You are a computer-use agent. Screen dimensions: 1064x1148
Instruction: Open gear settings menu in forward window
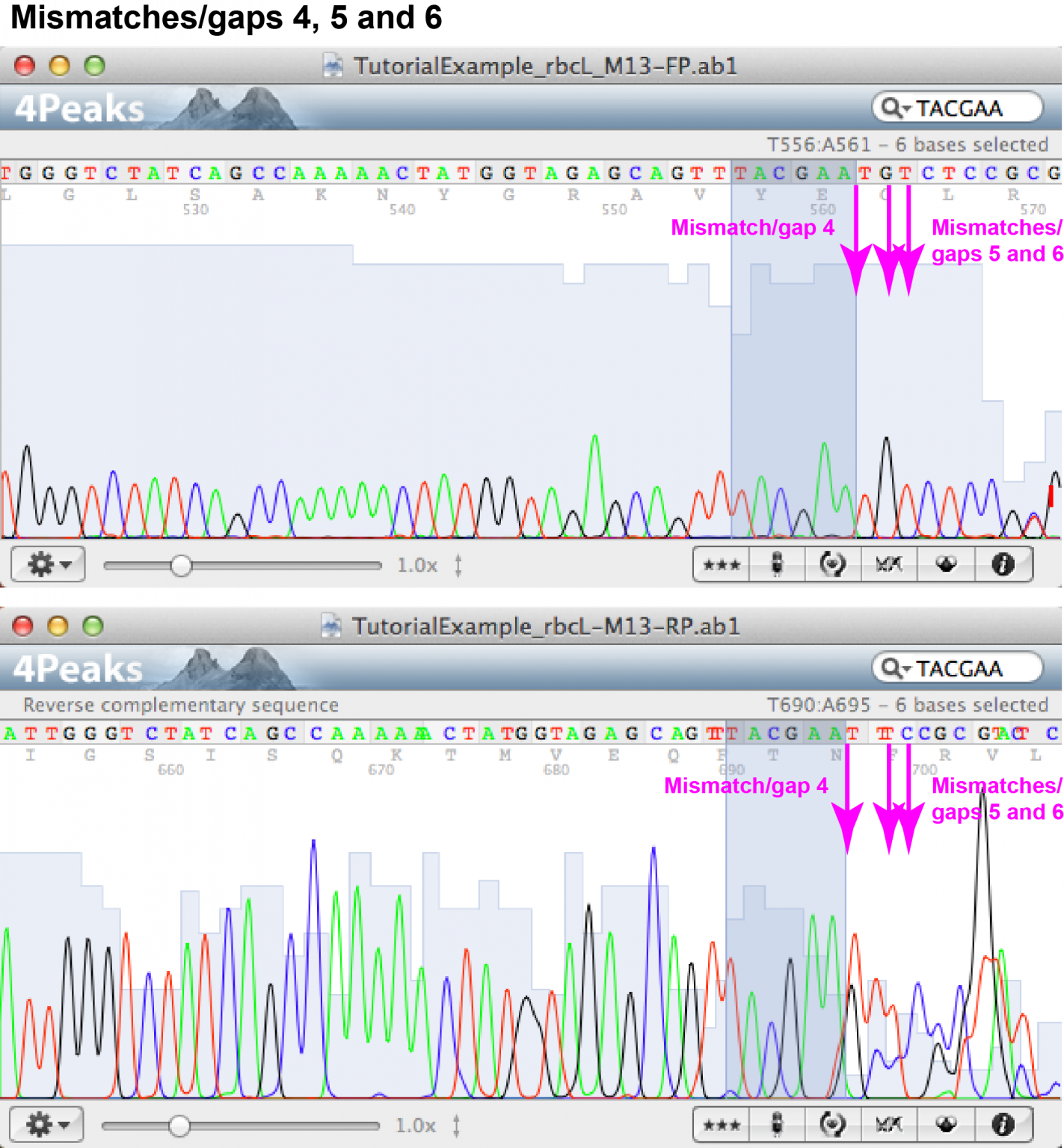pyautogui.click(x=46, y=564)
